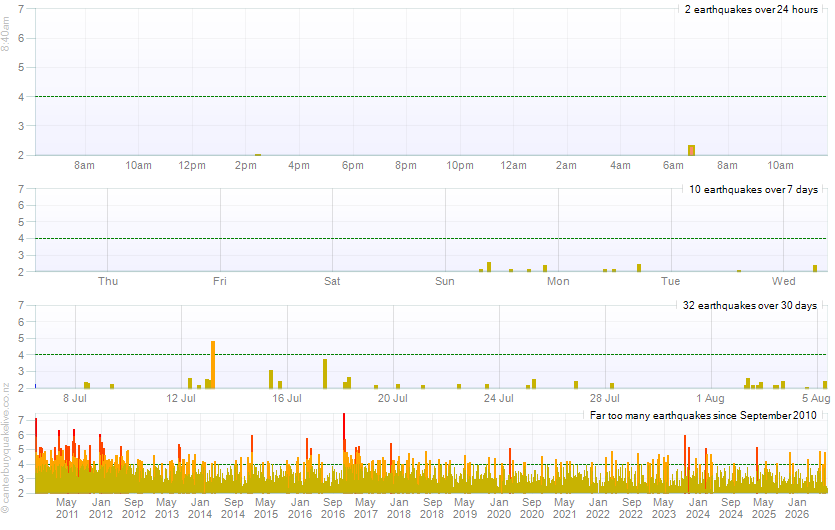Click the '5 Aug' date label
The image size is (835, 530).
816,398
